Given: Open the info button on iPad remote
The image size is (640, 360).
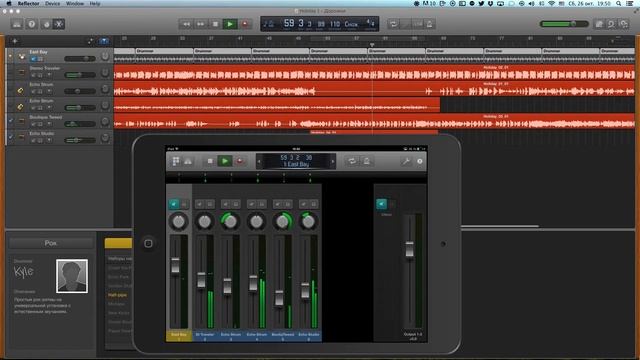Looking at the screenshot, I should (420, 161).
